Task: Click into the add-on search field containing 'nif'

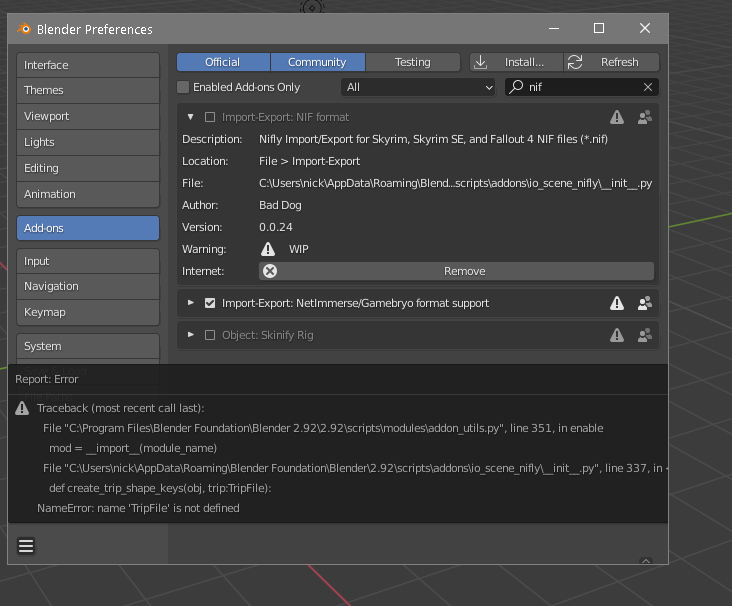Action: tap(582, 87)
